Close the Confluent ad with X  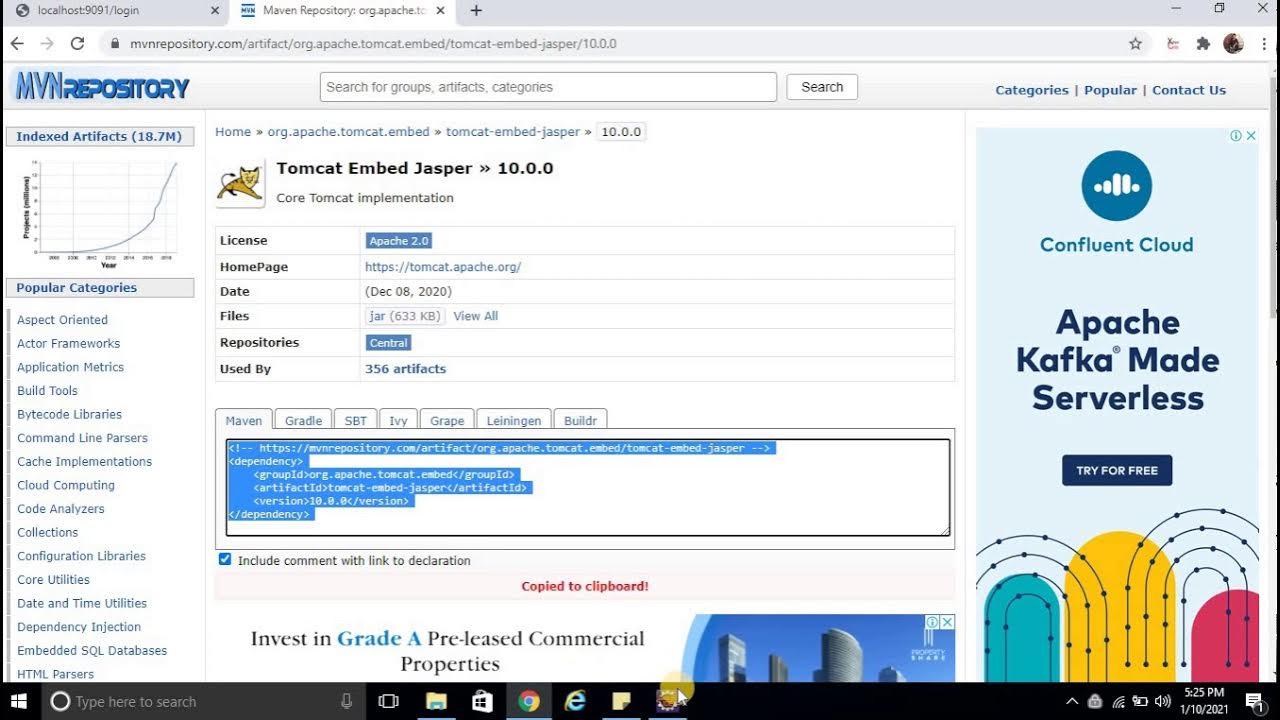(x=1251, y=136)
